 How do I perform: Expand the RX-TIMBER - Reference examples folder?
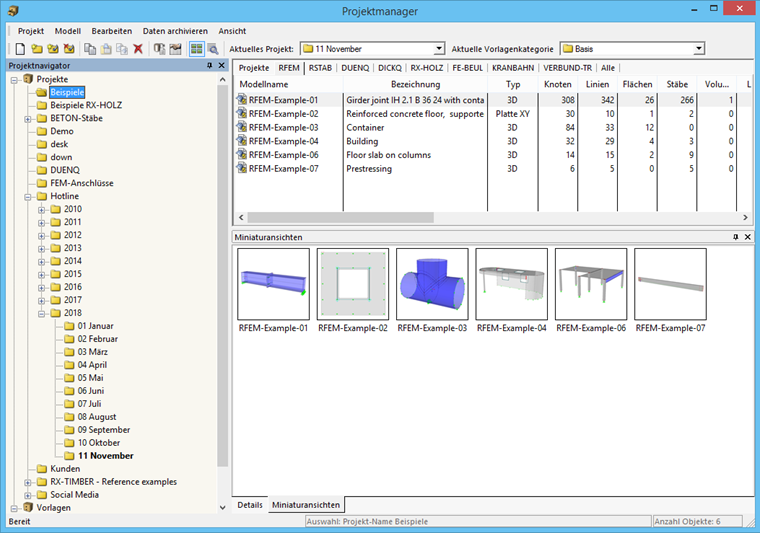28,483
